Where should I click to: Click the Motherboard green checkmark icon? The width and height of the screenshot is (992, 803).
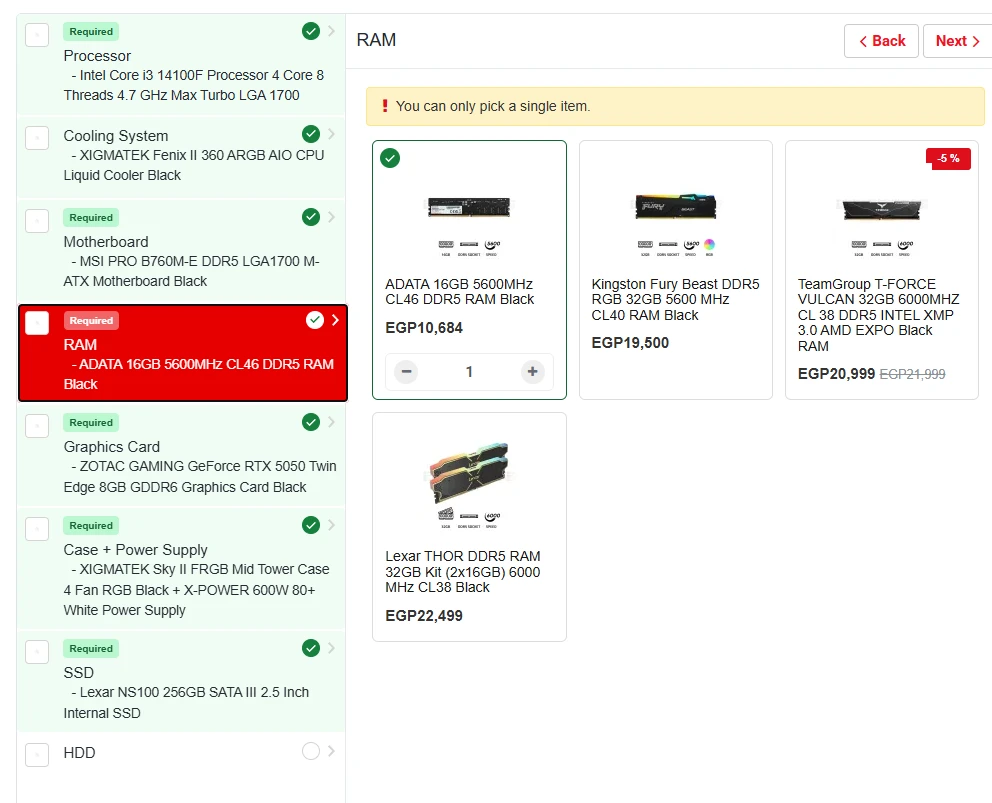point(311,217)
